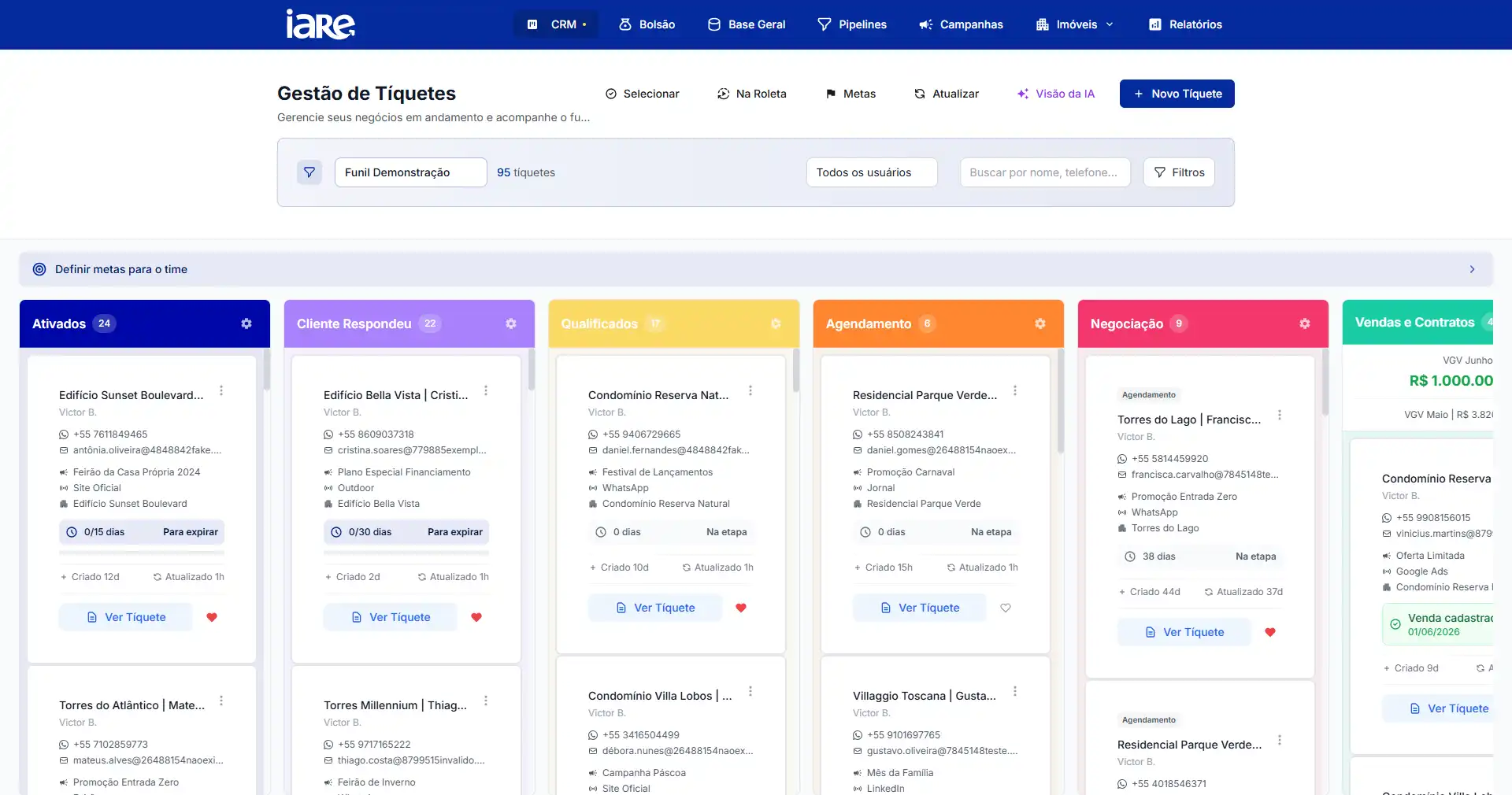1512x795 pixels.
Task: Favorite the Residencial Parque Verde card with empty heart
Action: click(x=1006, y=608)
